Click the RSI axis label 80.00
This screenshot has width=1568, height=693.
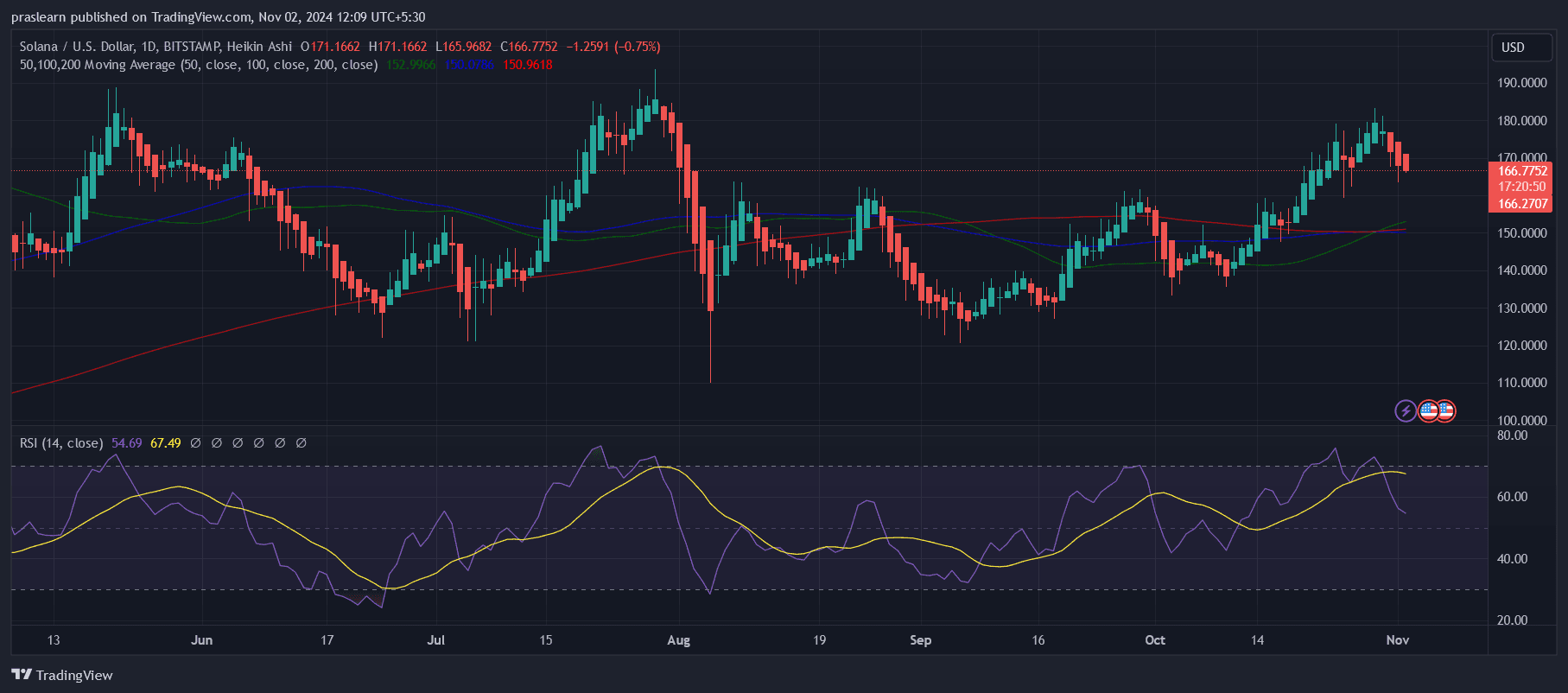tap(1512, 436)
